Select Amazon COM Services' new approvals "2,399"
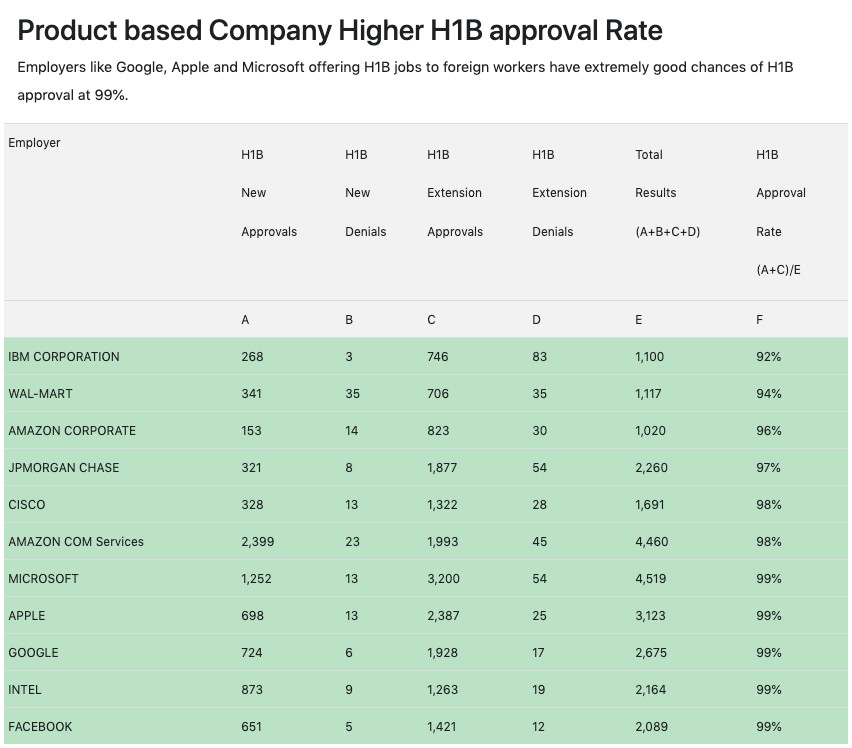This screenshot has width=852, height=748. (258, 542)
